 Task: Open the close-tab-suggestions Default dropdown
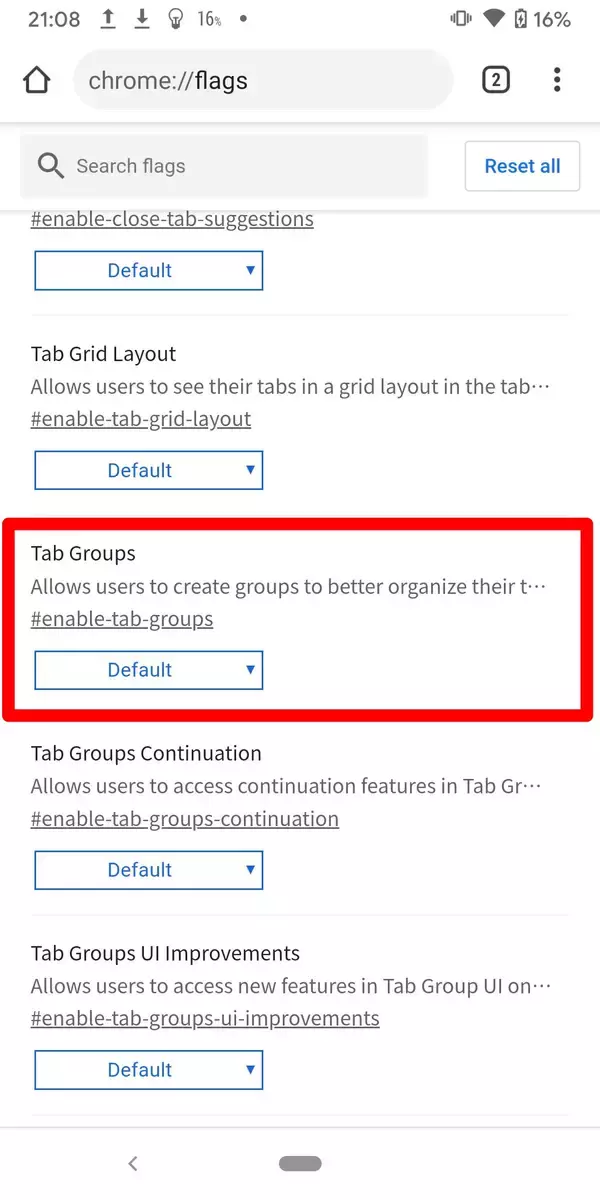[x=149, y=270]
